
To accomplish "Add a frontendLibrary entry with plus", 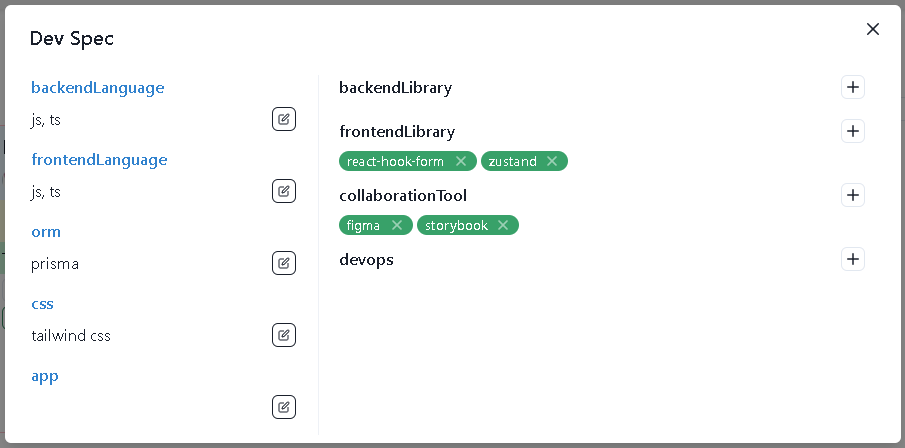I will pos(852,131).
